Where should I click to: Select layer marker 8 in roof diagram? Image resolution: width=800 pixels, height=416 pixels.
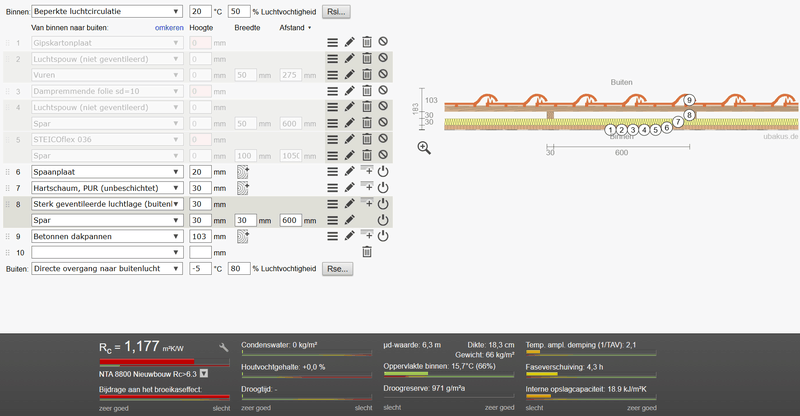689,115
